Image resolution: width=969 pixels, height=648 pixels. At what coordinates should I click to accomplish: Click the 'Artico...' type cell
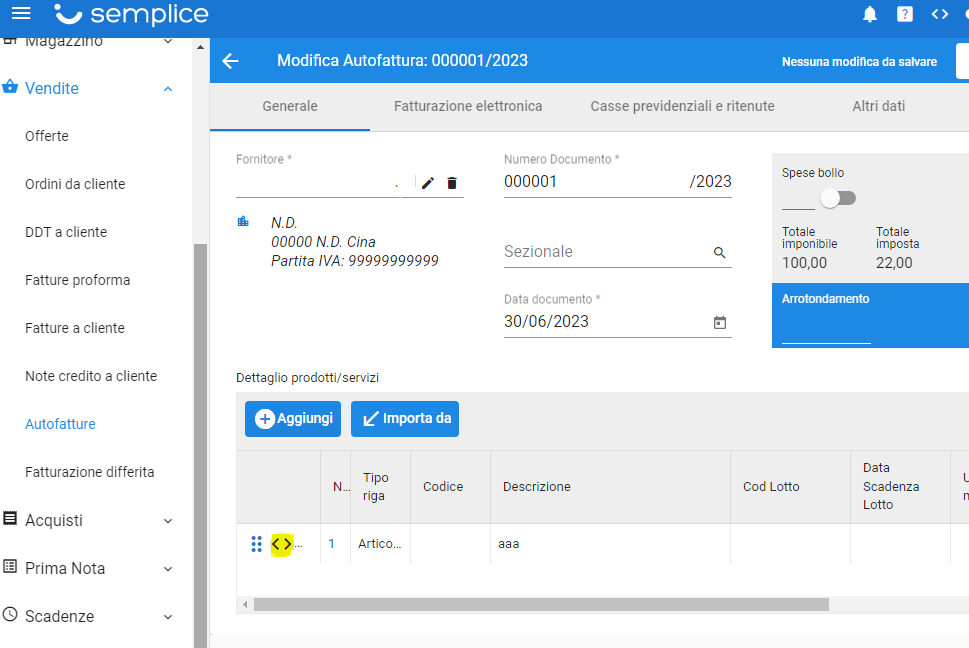click(379, 544)
